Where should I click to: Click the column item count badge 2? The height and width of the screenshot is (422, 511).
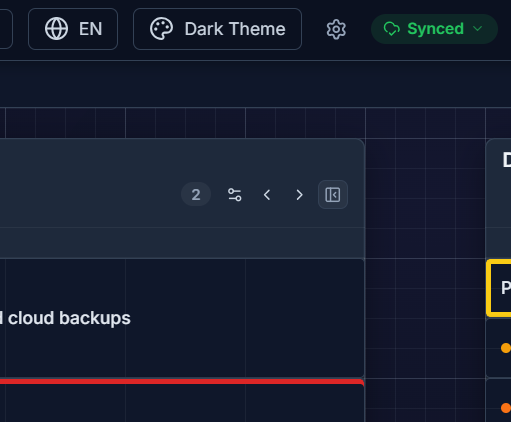[196, 194]
